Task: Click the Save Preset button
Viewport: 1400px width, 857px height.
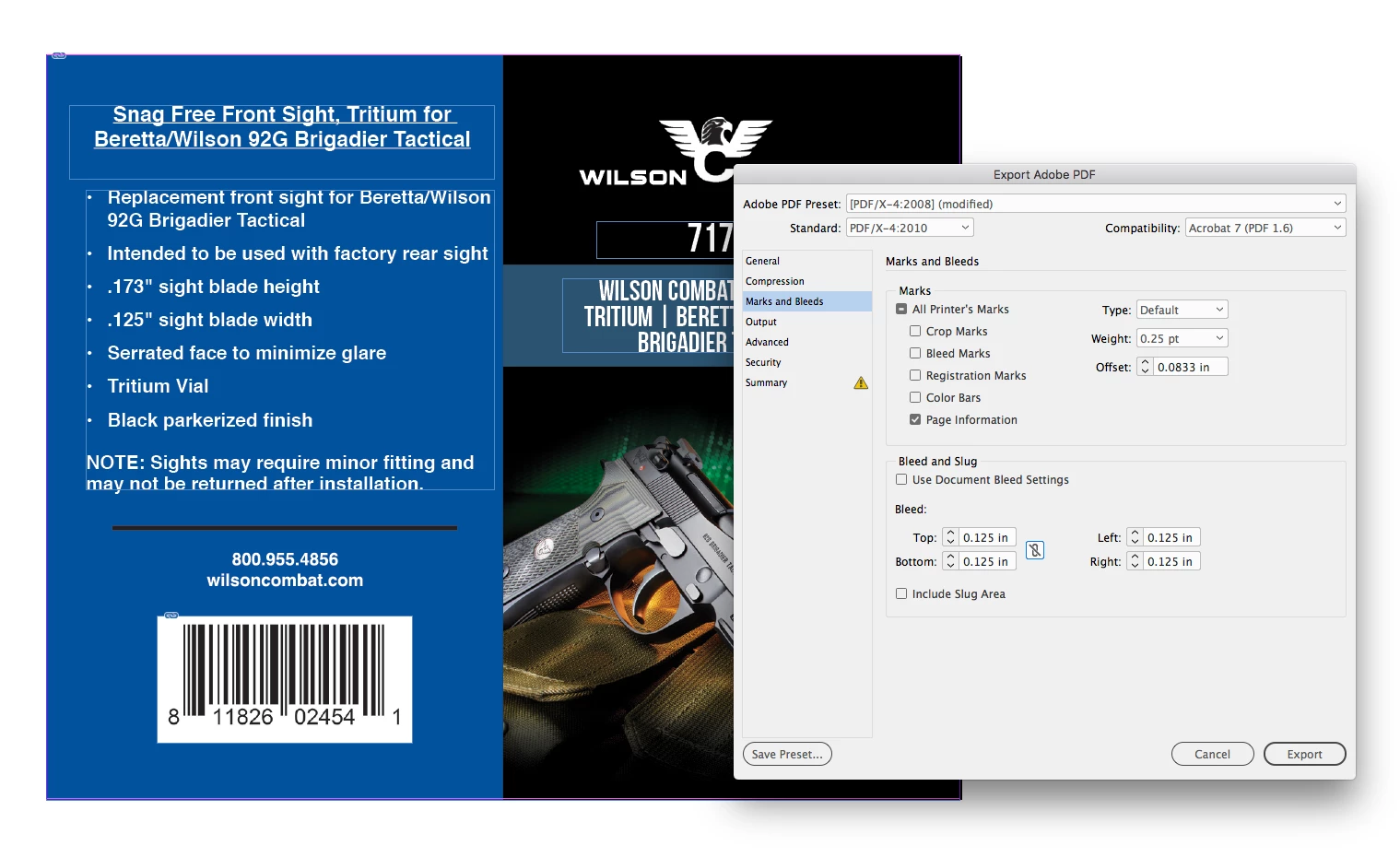Action: (x=787, y=755)
